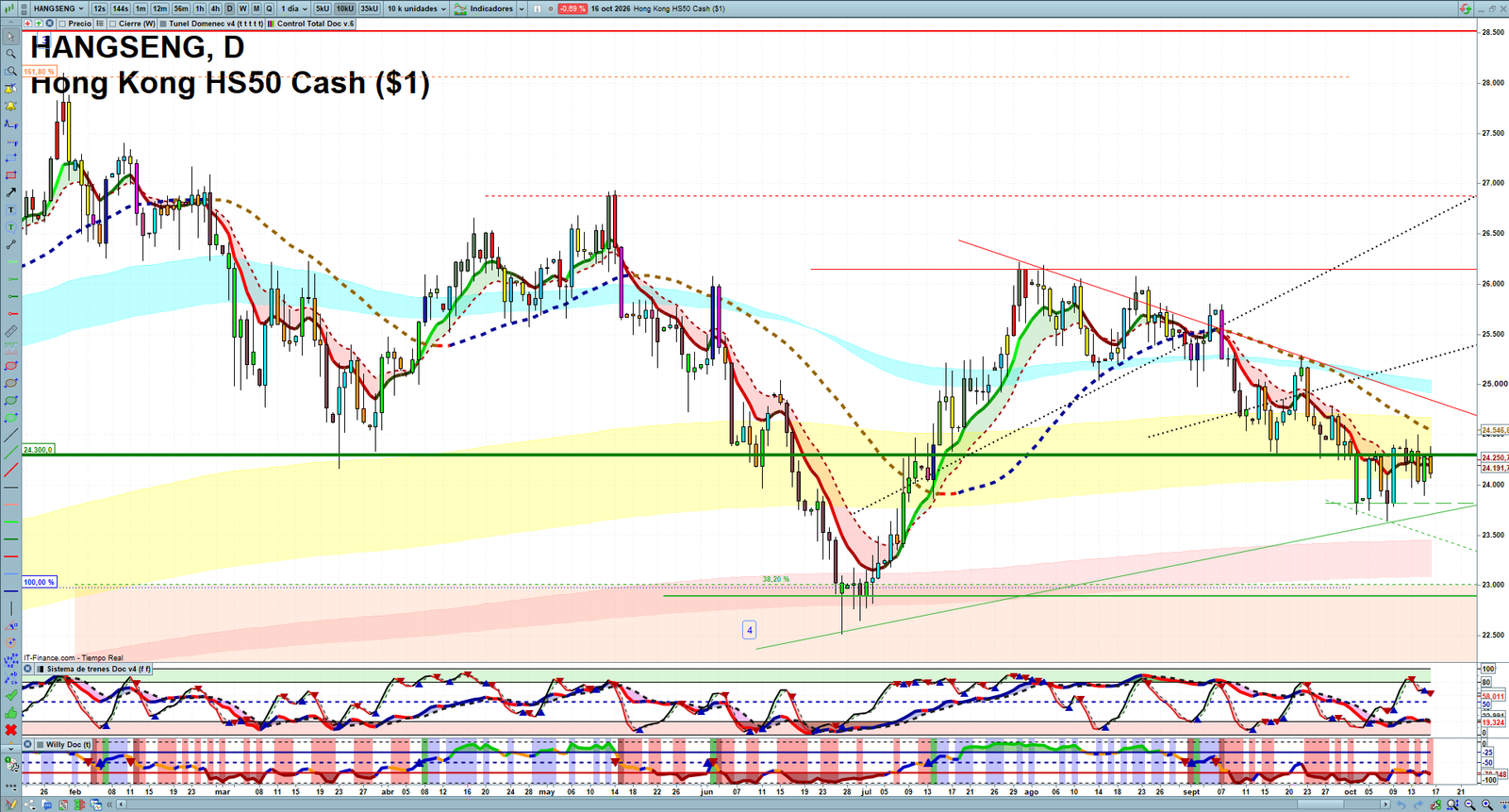
Task: Close the Sistema de trenes indicator panel
Action: point(27,669)
